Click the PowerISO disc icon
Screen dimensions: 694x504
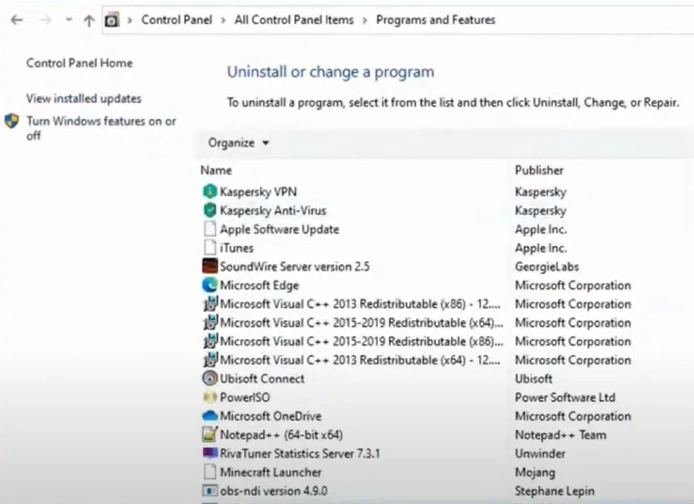(x=210, y=397)
